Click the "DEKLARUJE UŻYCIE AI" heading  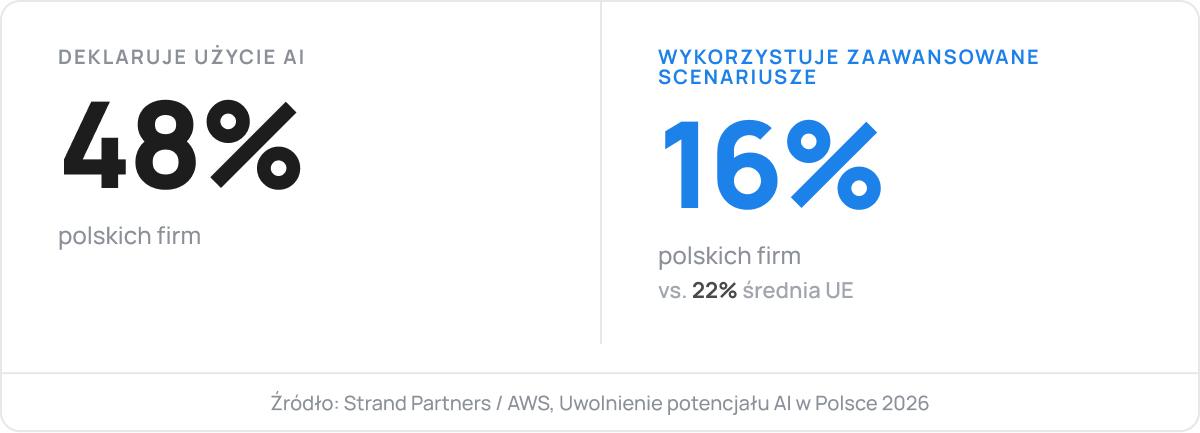pyautogui.click(x=181, y=56)
